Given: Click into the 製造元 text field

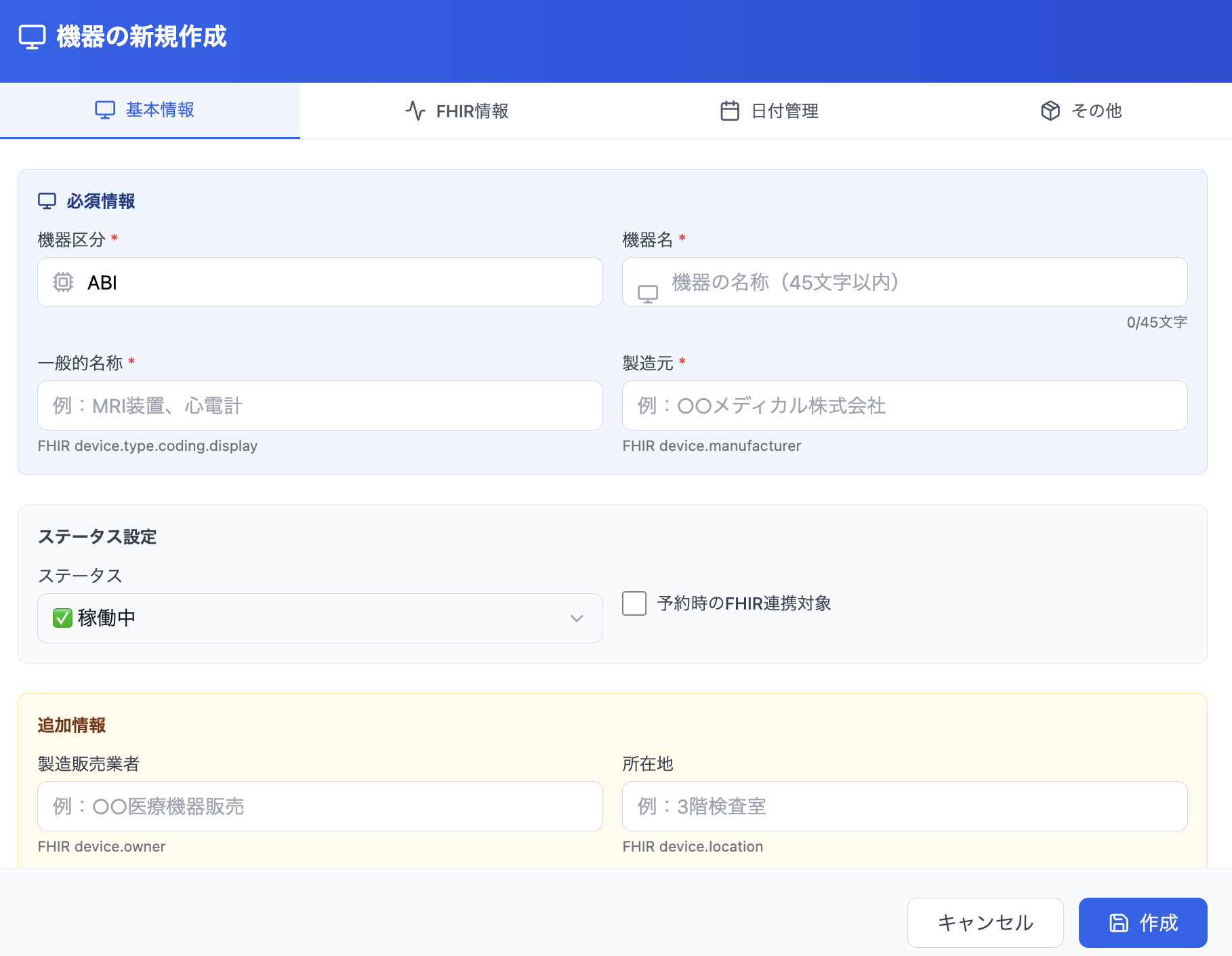Looking at the screenshot, I should tap(904, 405).
